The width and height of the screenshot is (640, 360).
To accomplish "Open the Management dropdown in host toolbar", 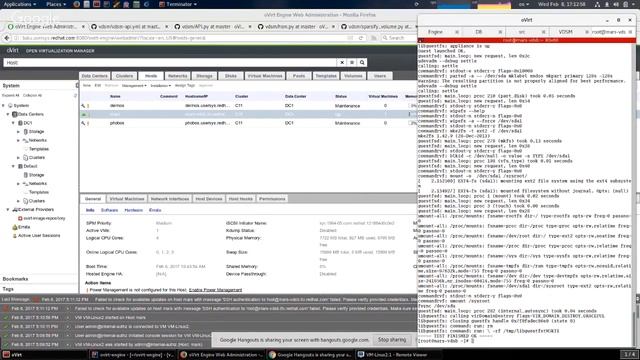I will pyautogui.click(x=134, y=86).
